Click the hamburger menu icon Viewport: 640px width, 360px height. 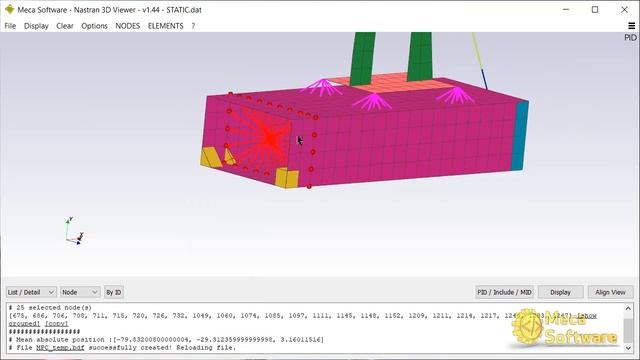(631, 26)
